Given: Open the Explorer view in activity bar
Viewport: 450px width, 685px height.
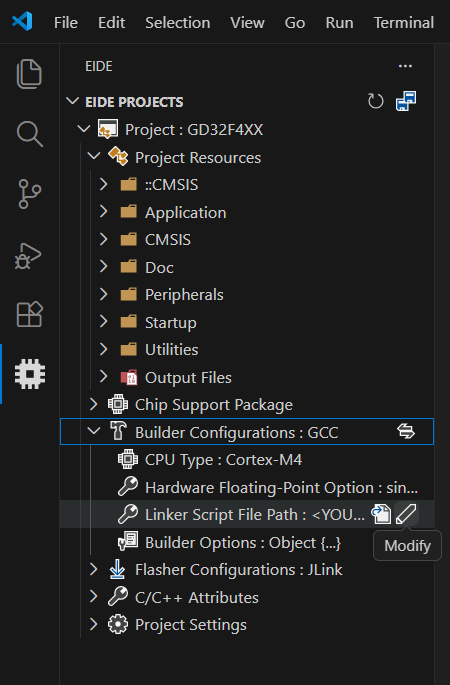Looking at the screenshot, I should (x=29, y=73).
